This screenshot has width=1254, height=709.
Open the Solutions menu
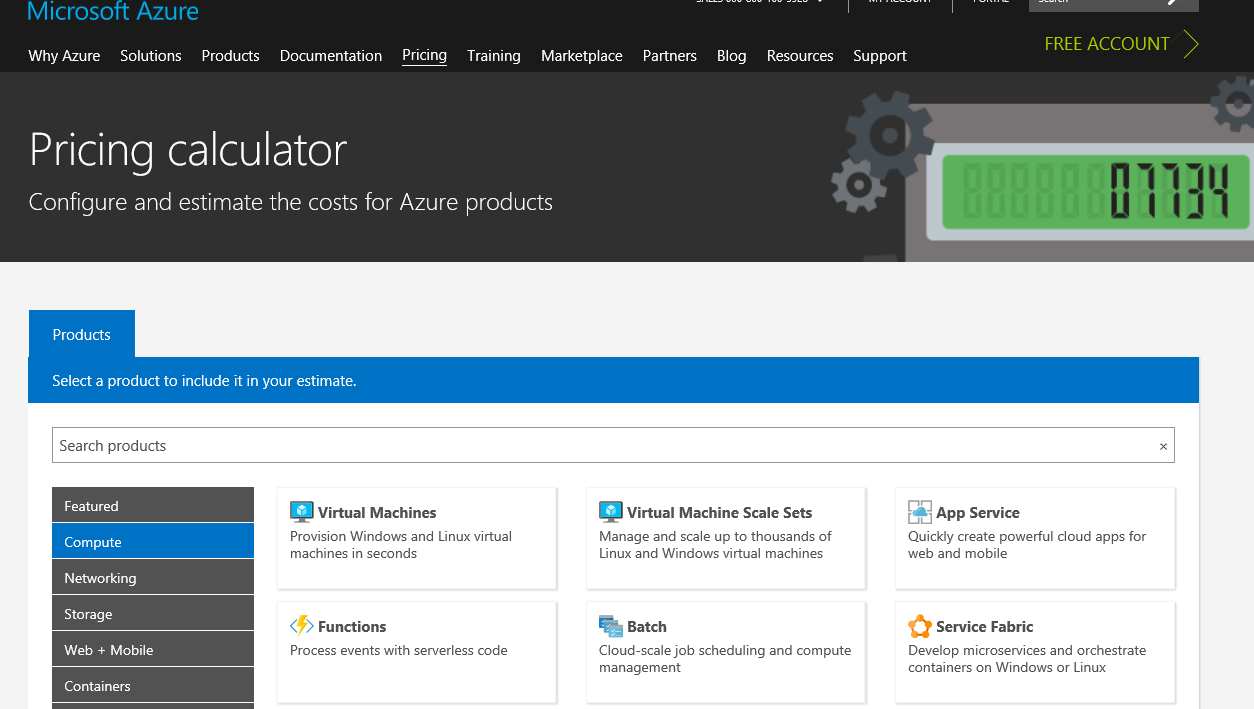pyautogui.click(x=151, y=56)
